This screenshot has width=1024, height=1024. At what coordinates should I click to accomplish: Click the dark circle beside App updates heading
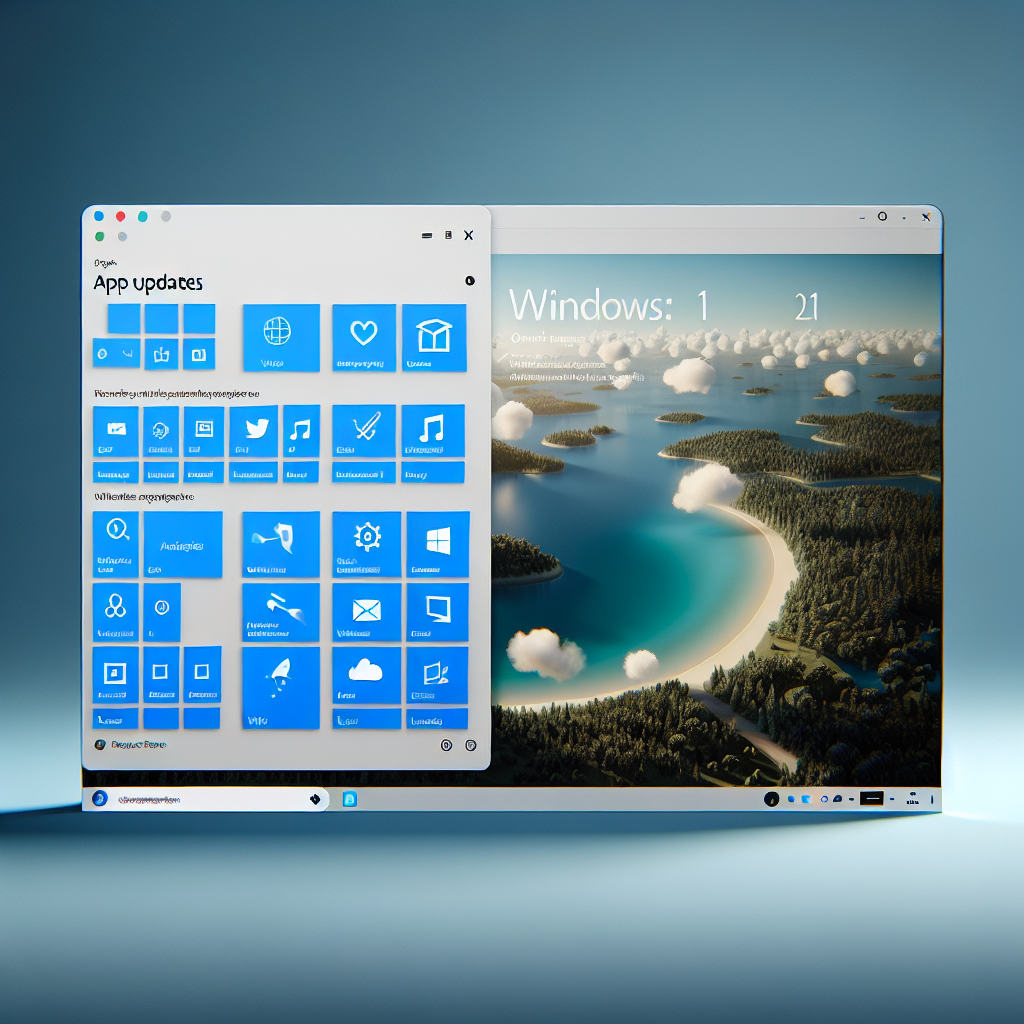click(470, 282)
